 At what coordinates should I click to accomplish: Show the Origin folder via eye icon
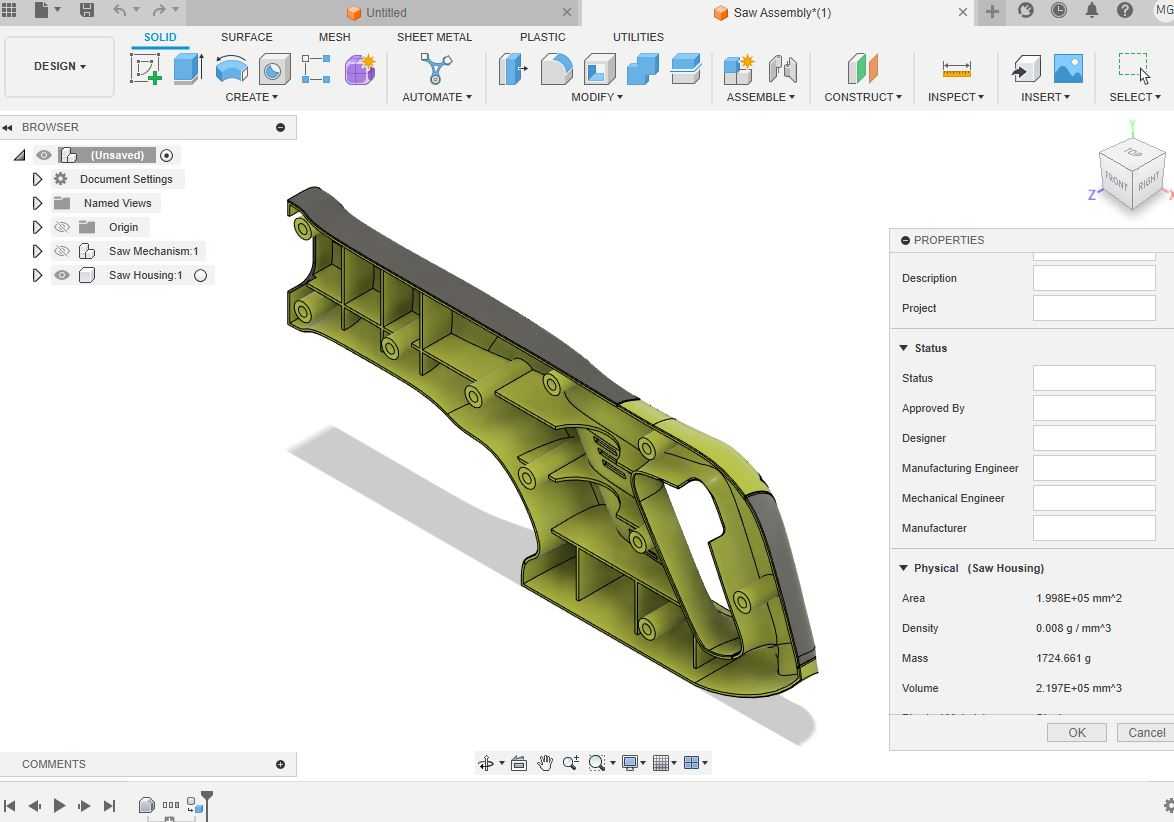click(62, 227)
